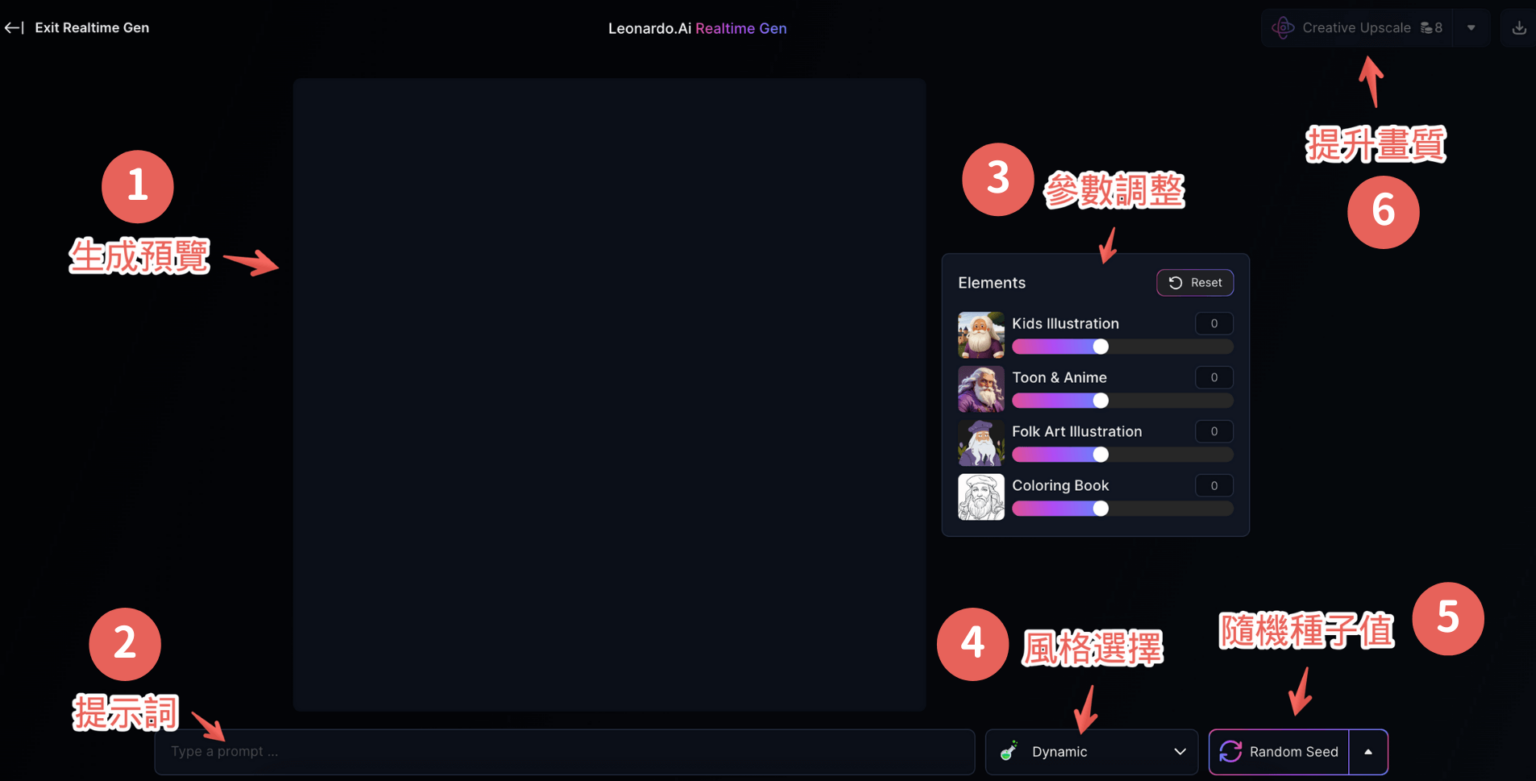The image size is (1536, 781).
Task: Click the Kids Illustration slider handle
Action: 1101,346
